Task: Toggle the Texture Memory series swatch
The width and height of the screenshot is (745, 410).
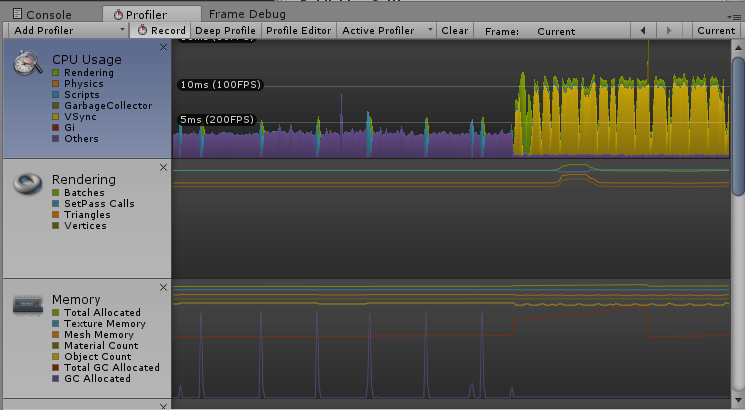Action: tap(56, 324)
